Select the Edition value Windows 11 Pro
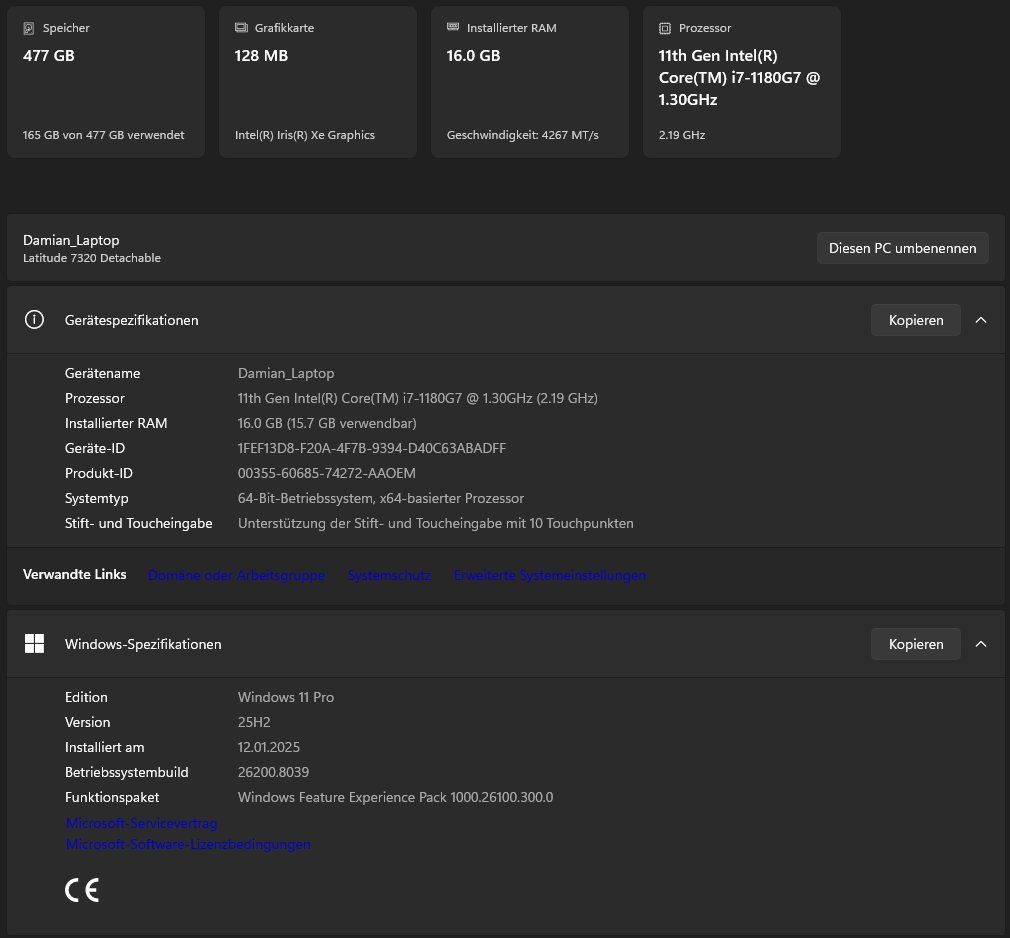Screen dimensions: 1010x938 (x=286, y=697)
